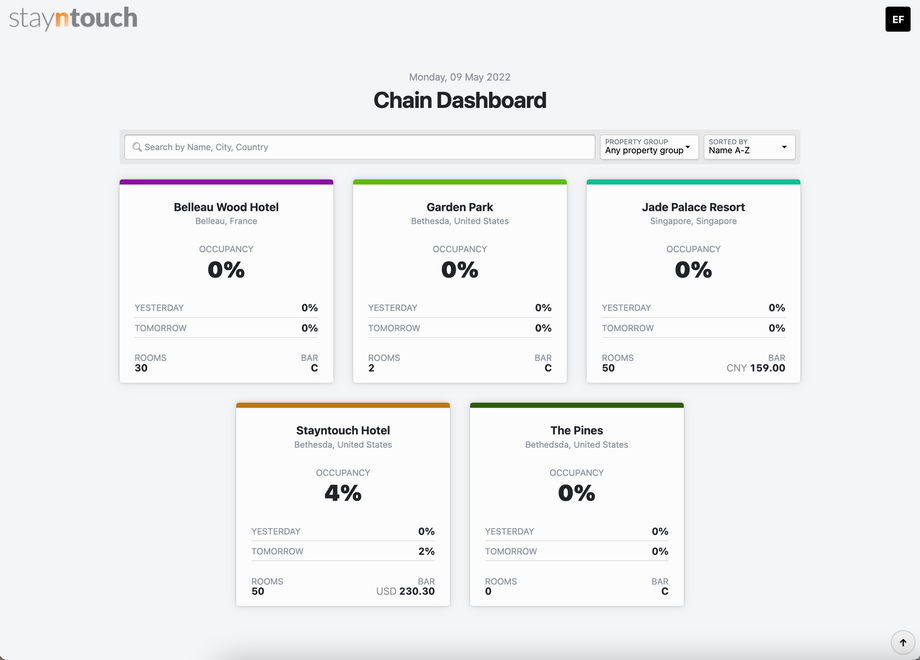Image resolution: width=920 pixels, height=660 pixels.
Task: Click the USD 230.30 BAR rate
Action: 405,591
